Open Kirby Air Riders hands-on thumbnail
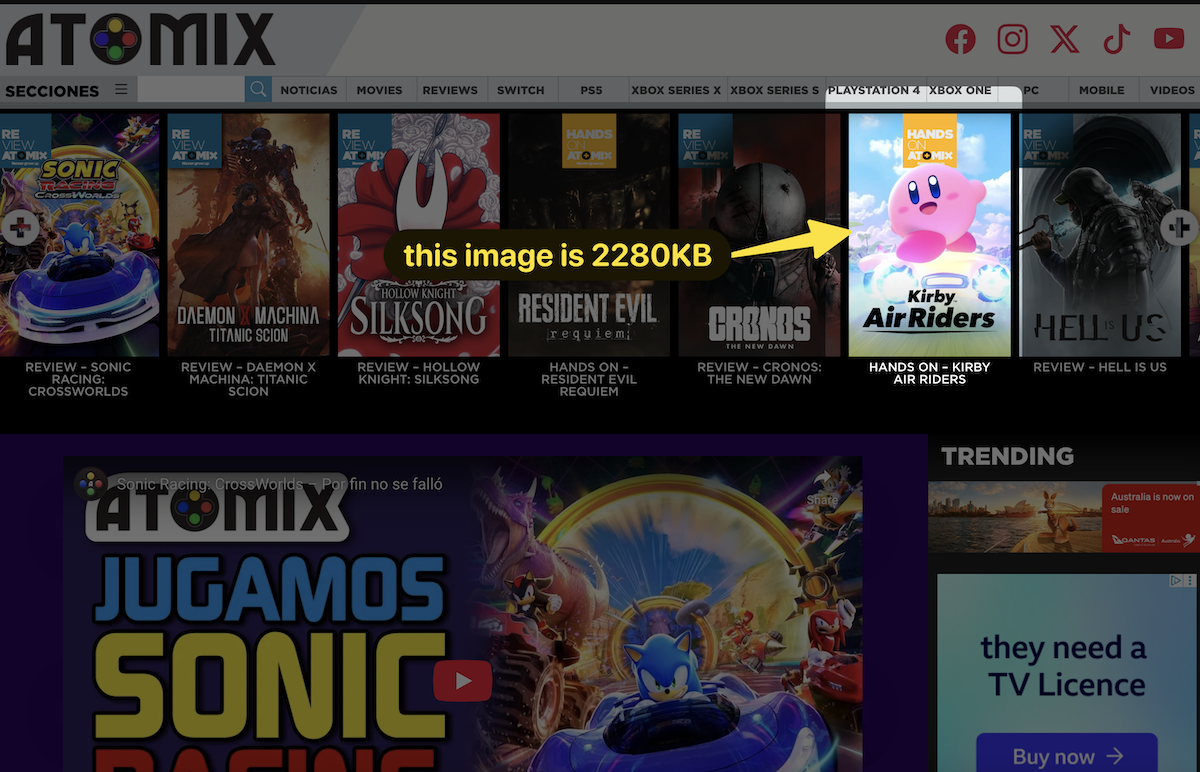 tap(930, 235)
